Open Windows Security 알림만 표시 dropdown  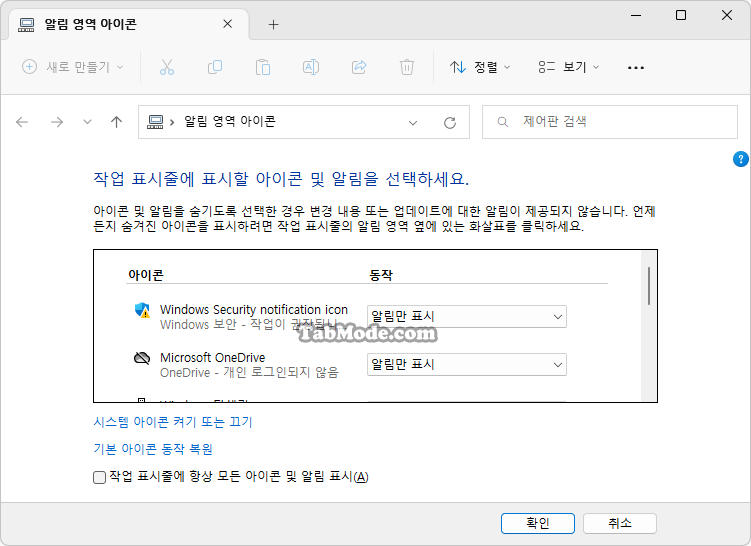pyautogui.click(x=467, y=317)
